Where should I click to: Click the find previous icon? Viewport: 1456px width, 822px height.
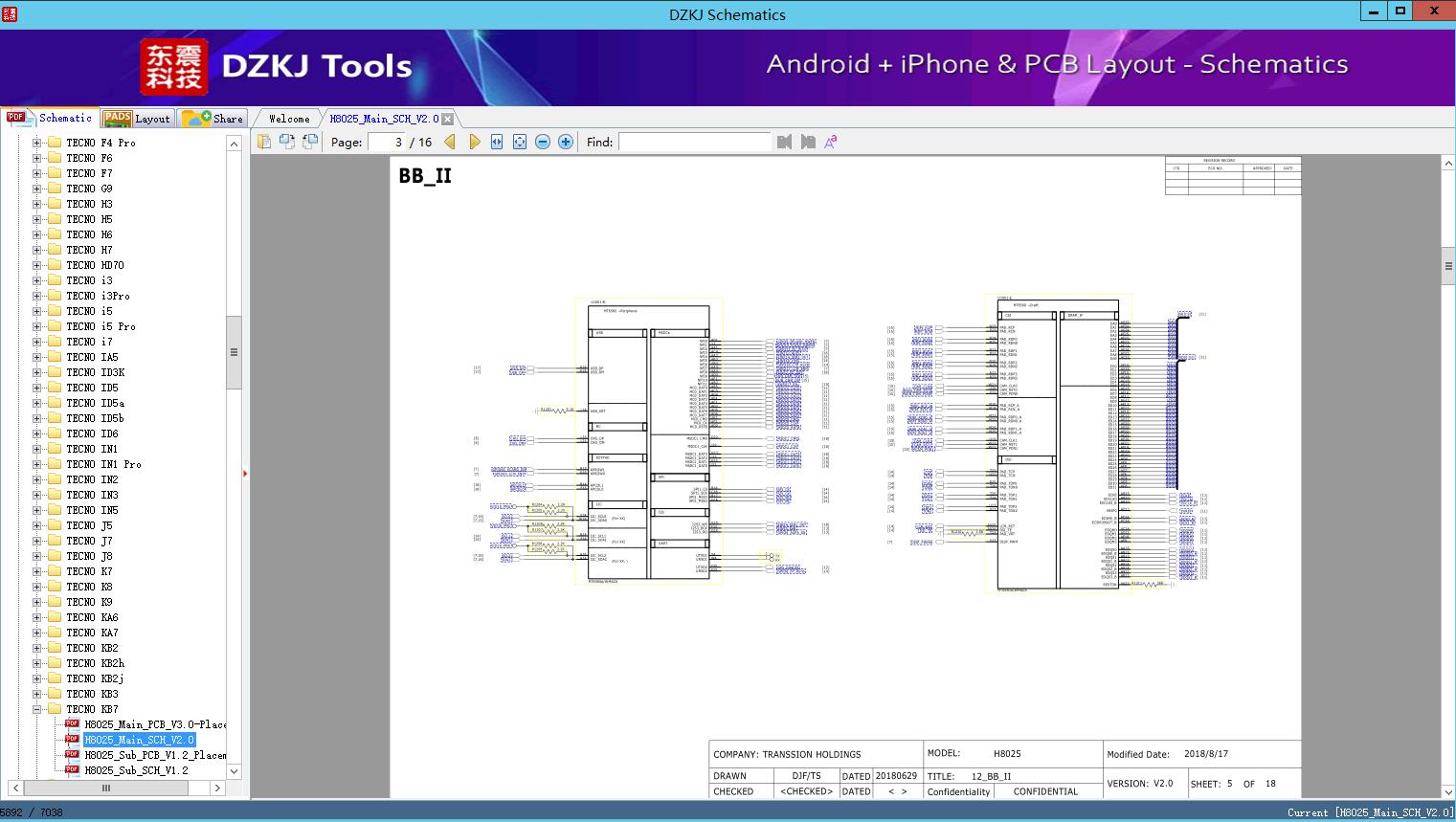coord(785,142)
